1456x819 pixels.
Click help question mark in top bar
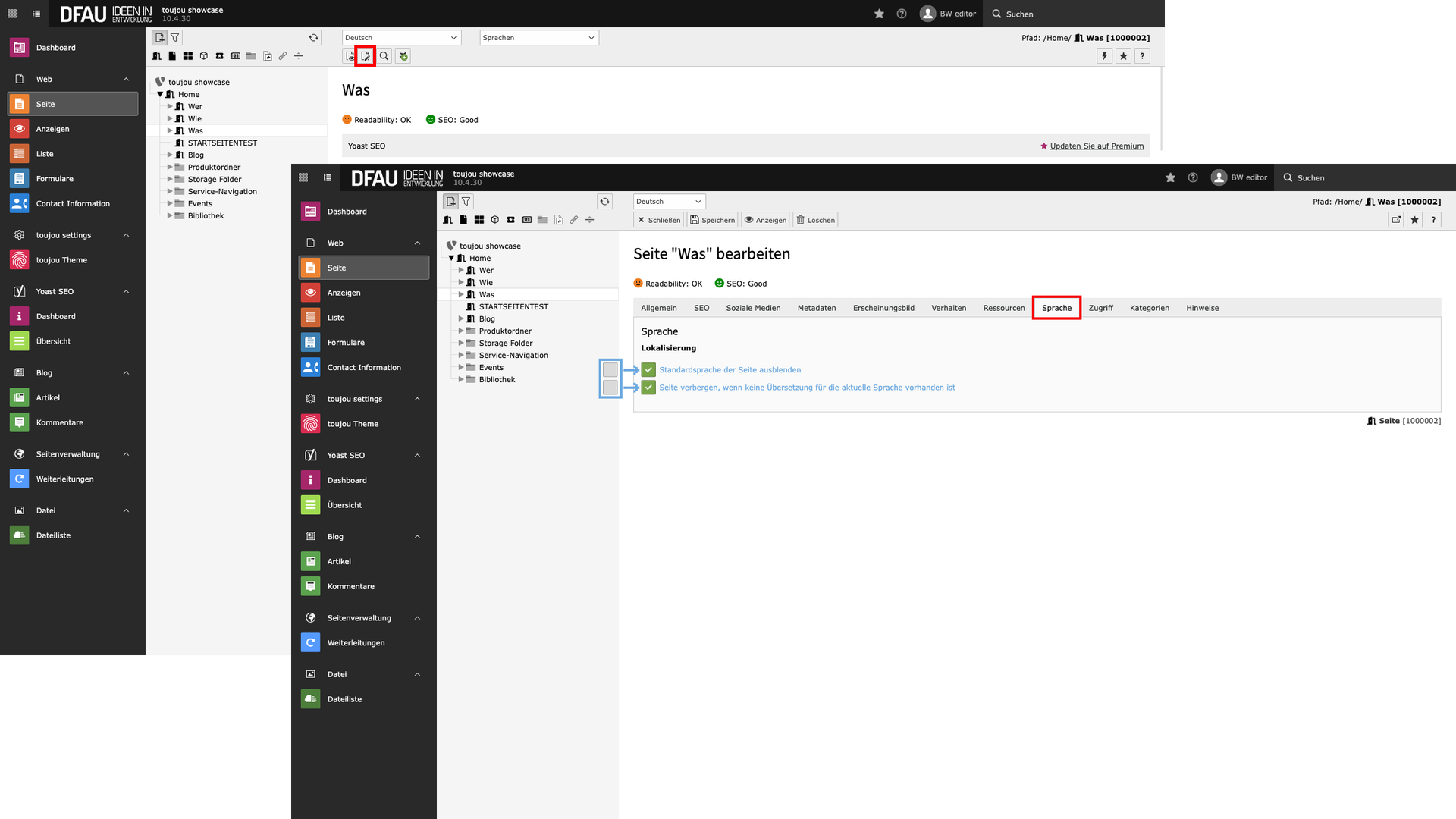(x=1193, y=177)
